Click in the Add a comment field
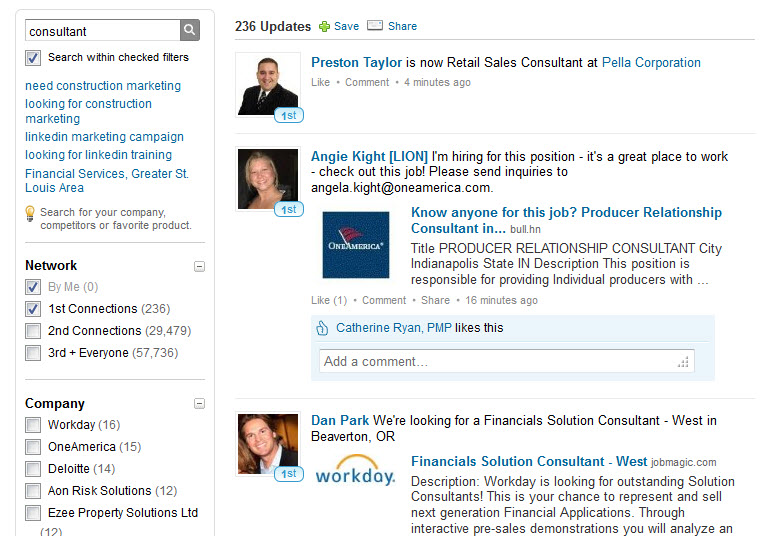 click(505, 361)
